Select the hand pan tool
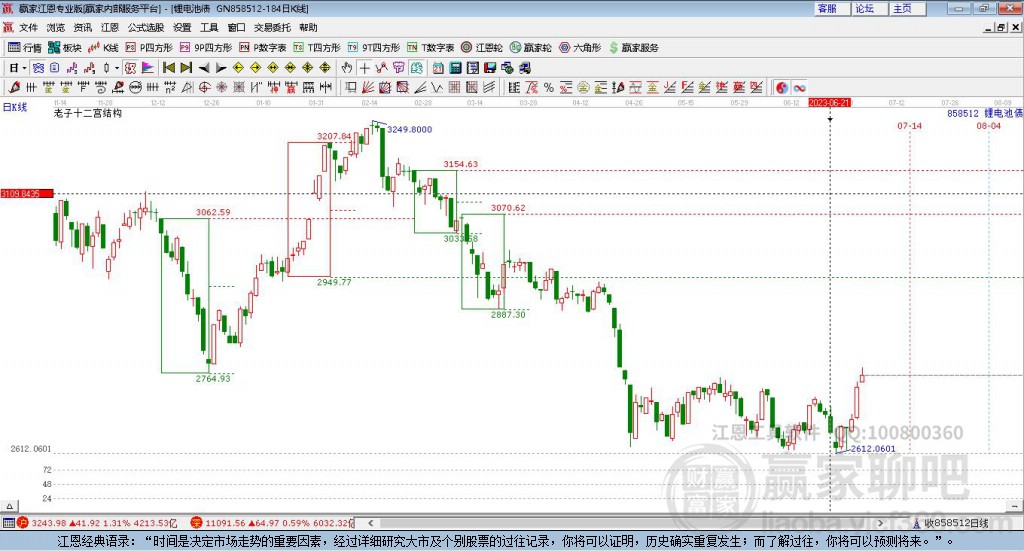Screen dimensions: 1024x551 347,68
